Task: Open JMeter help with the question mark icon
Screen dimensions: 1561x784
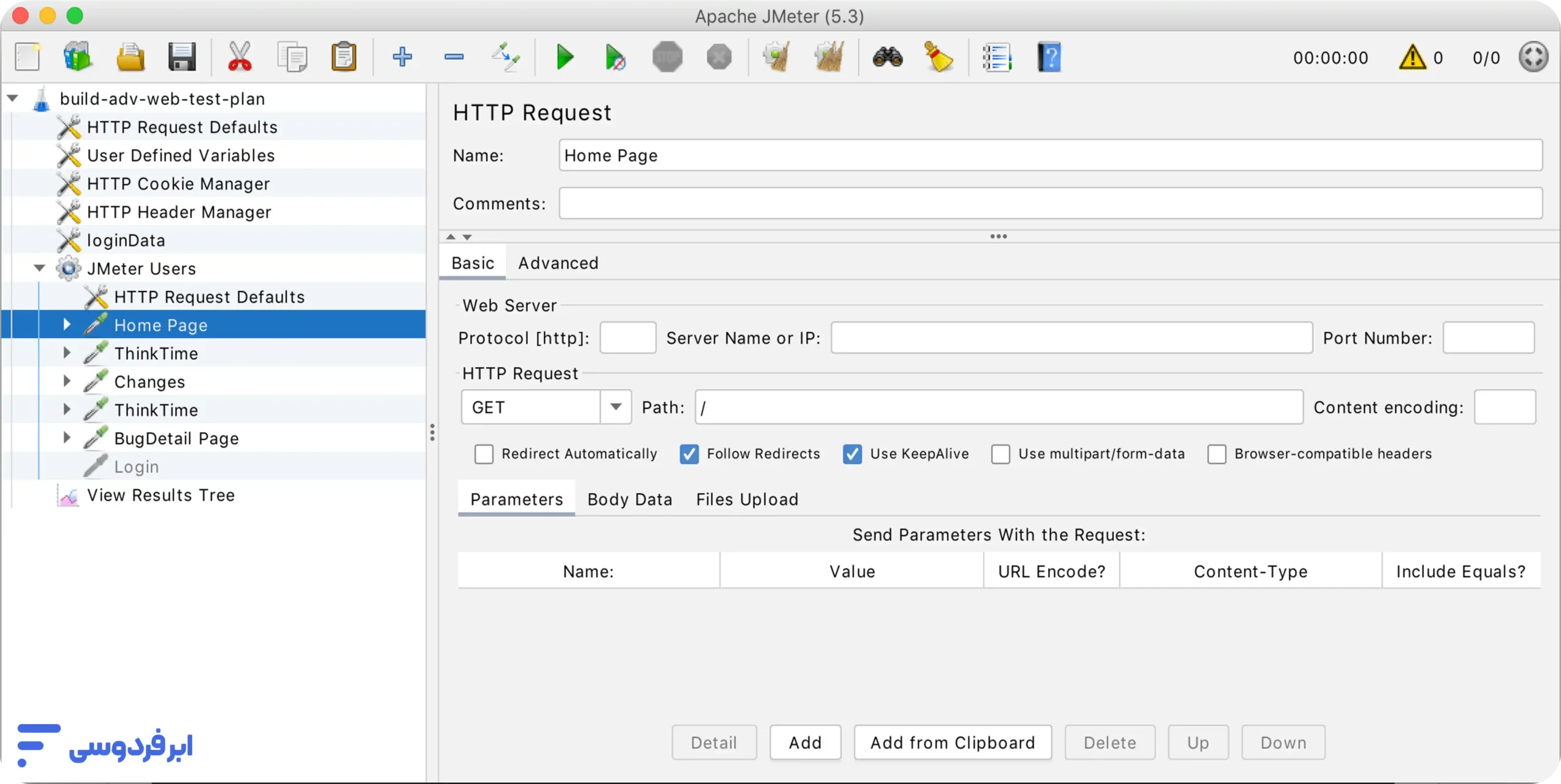Action: (x=1049, y=56)
